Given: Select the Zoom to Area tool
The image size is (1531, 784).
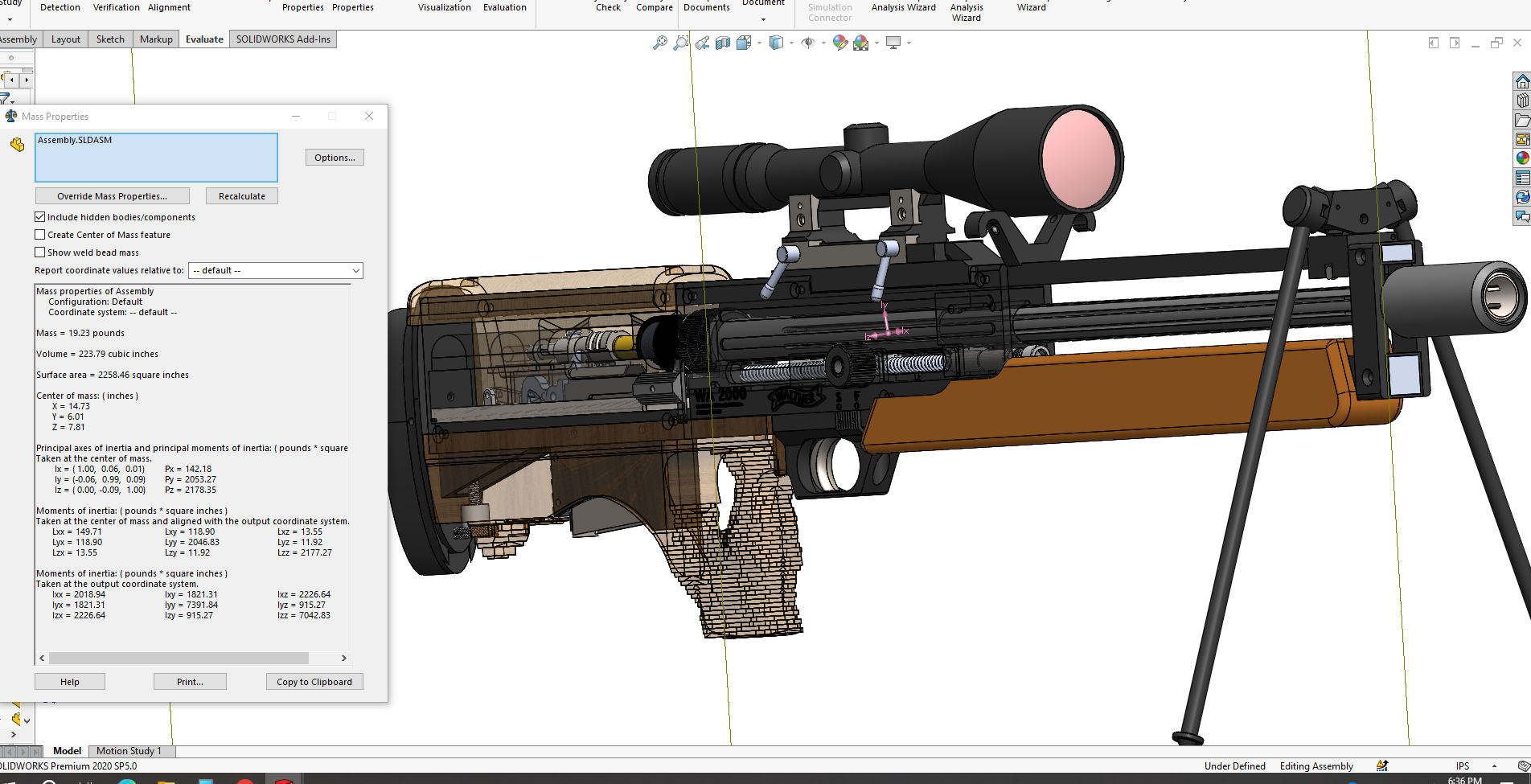Looking at the screenshot, I should (680, 43).
